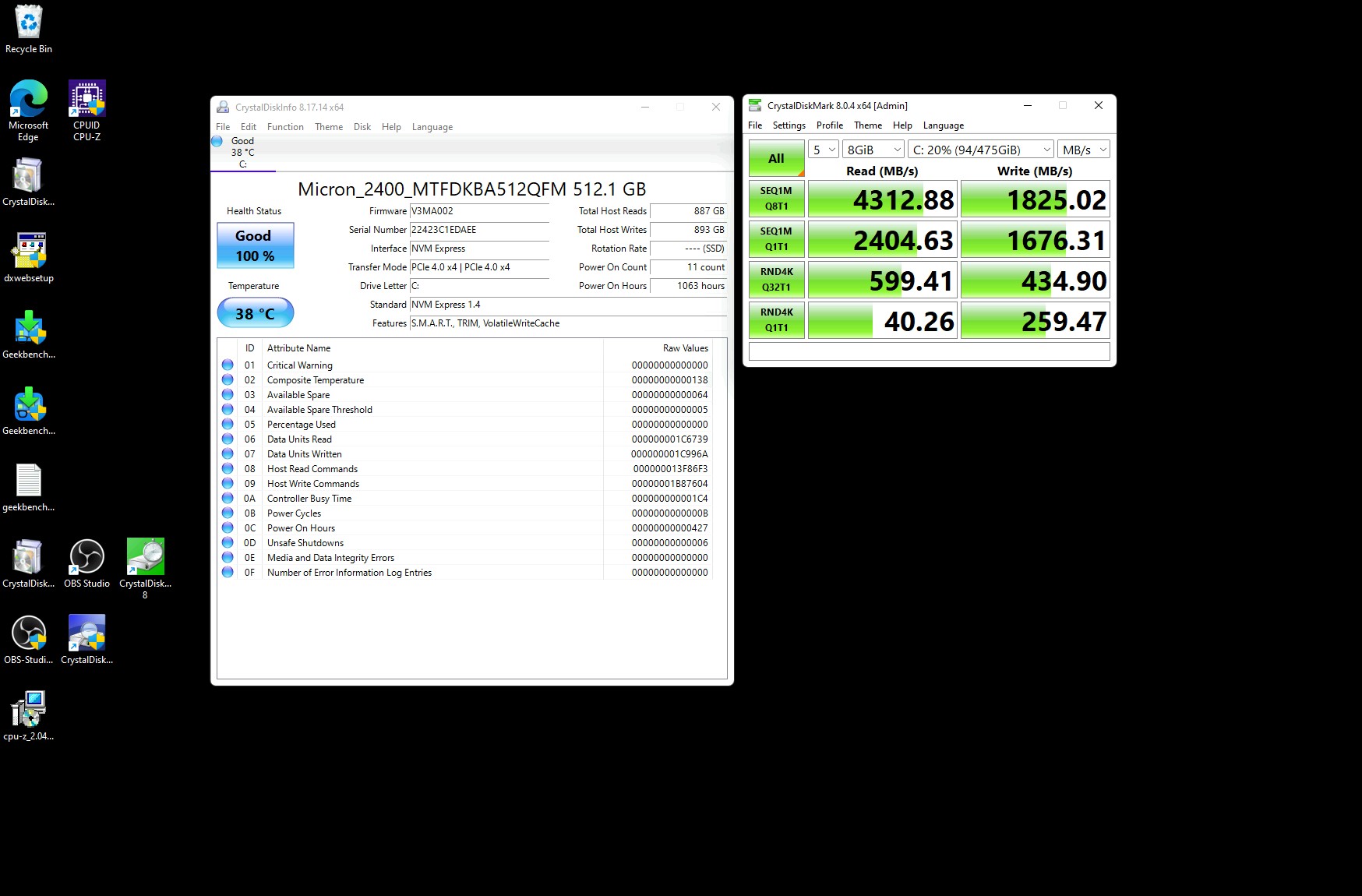Open the Help menu in CrystalDiskMark
This screenshot has height=896, width=1362.
902,125
